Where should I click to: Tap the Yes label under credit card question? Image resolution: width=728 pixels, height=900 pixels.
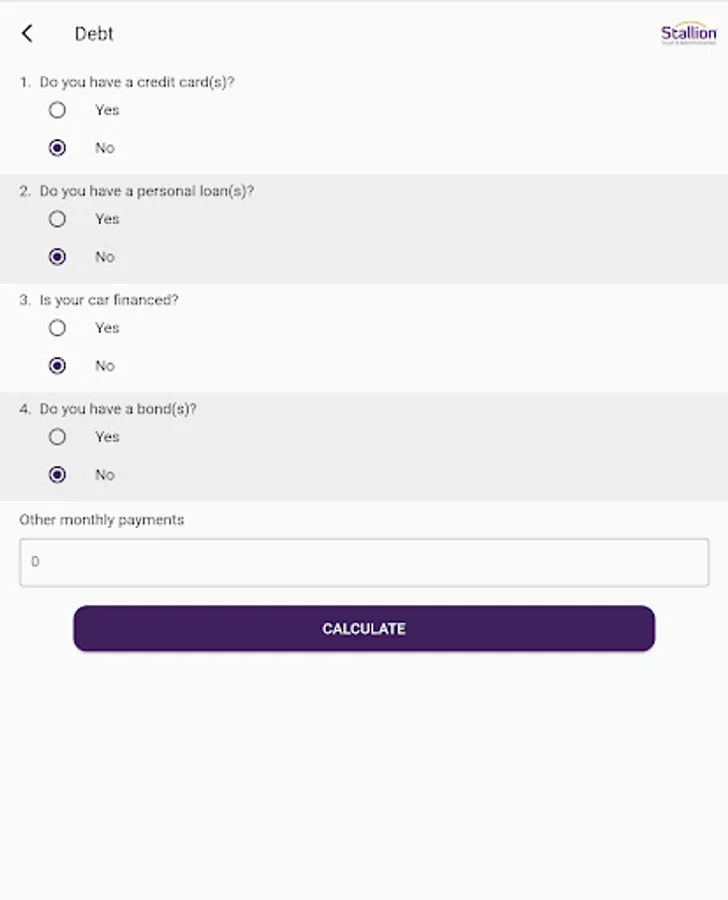[107, 110]
